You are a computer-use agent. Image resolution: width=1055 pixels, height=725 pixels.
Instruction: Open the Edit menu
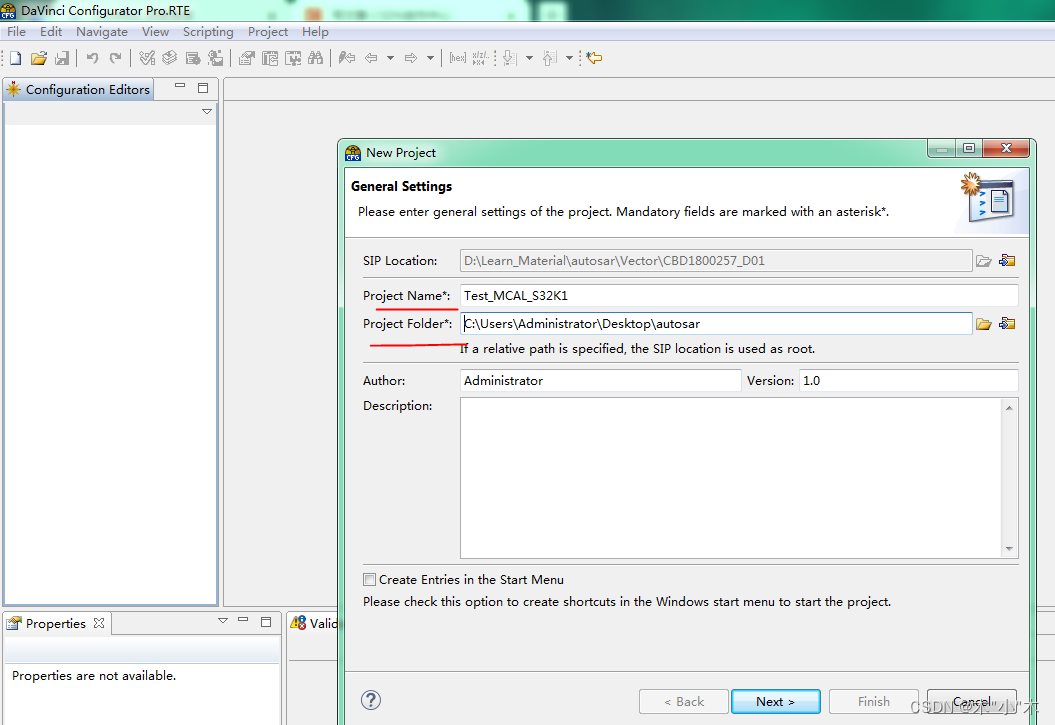[50, 32]
